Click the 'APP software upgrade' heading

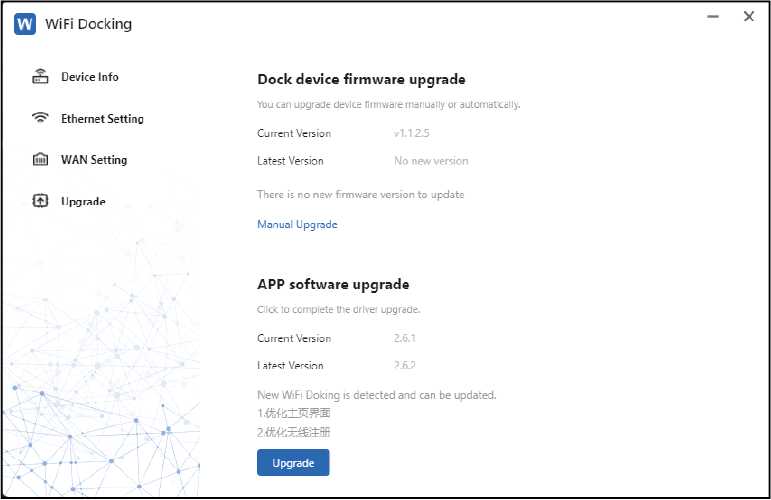(x=333, y=284)
